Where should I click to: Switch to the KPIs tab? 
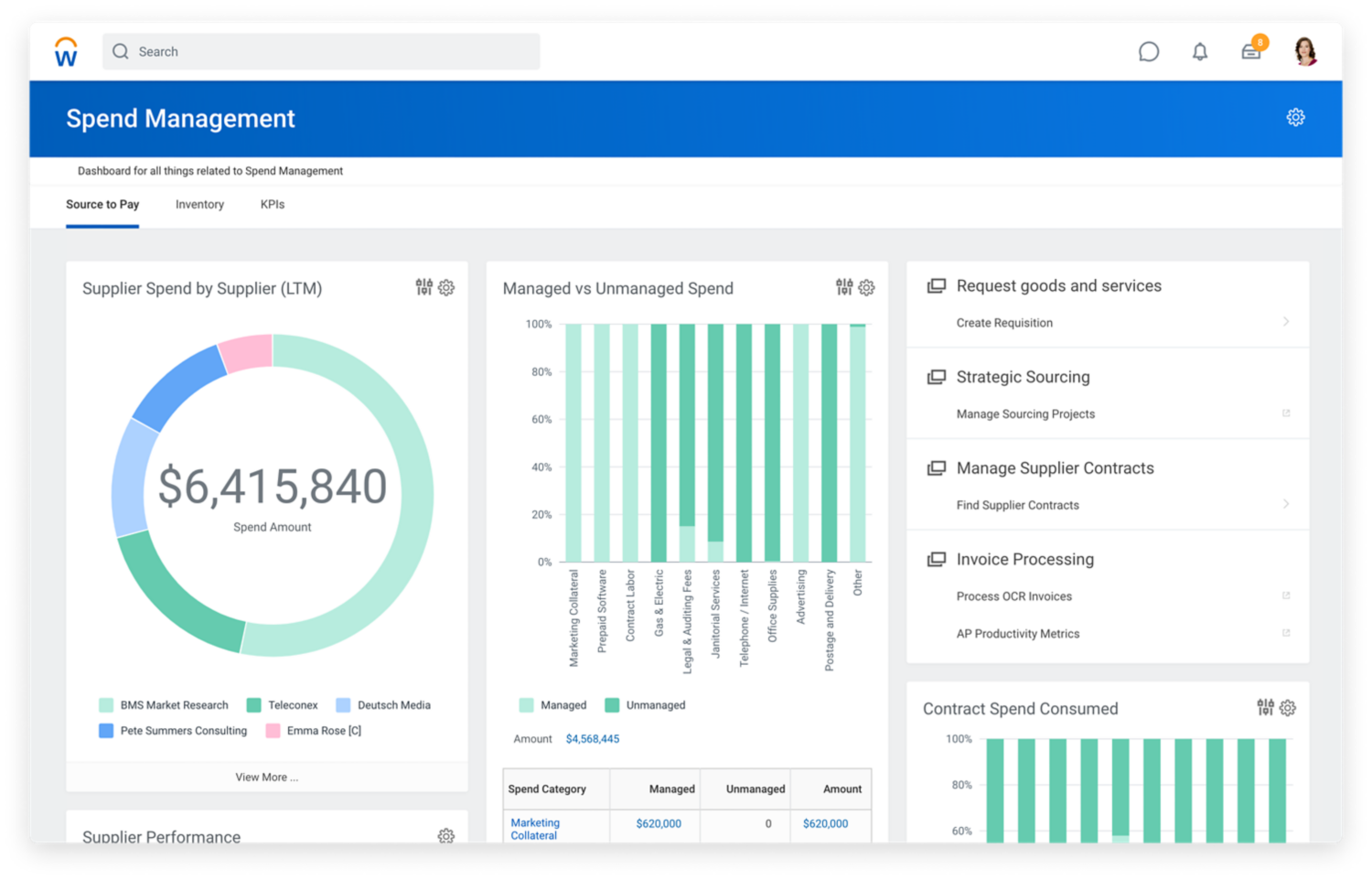(272, 204)
